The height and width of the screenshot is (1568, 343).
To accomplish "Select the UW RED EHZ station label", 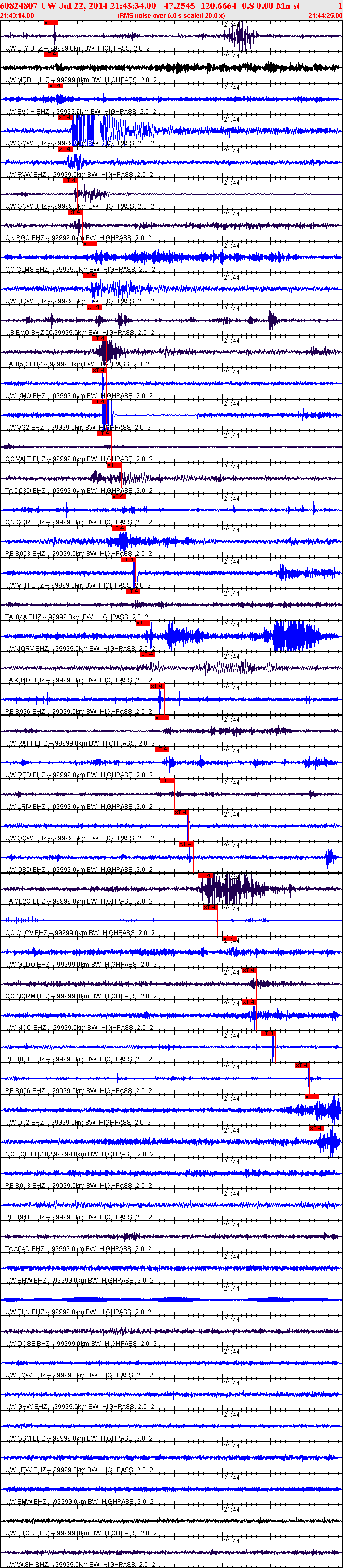I will (78, 776).
